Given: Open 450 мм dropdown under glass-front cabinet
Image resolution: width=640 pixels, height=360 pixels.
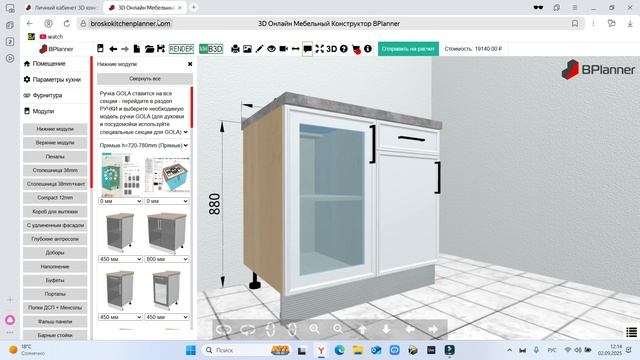Looking at the screenshot, I should [x=167, y=317].
